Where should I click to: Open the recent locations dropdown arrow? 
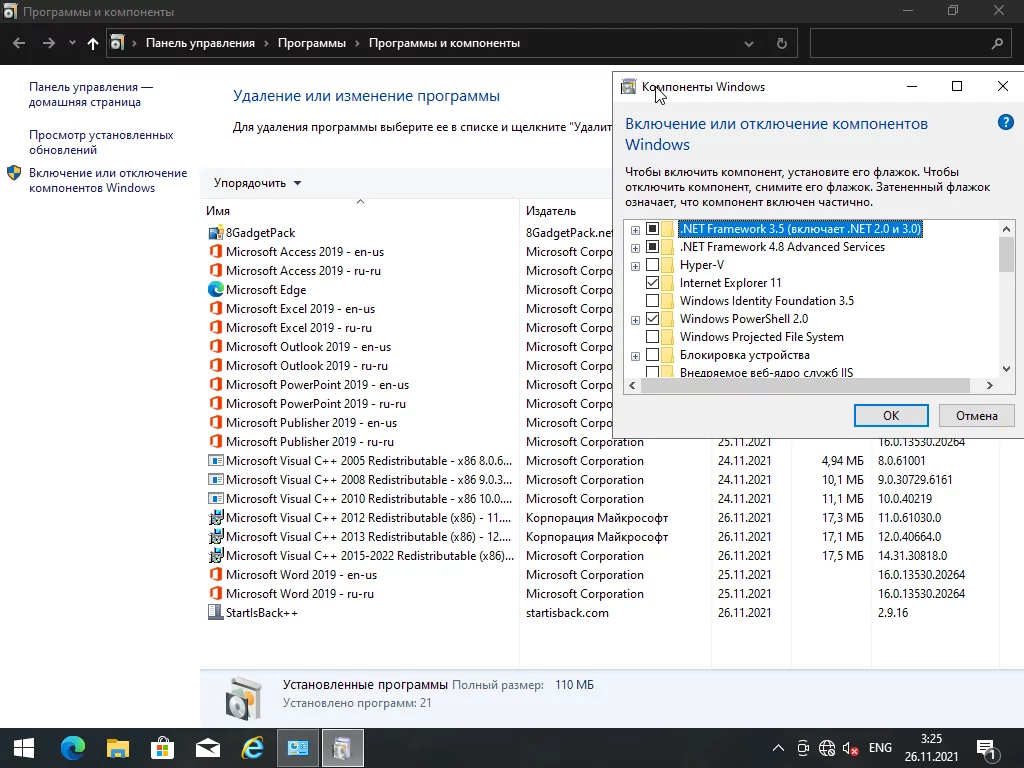(x=72, y=43)
